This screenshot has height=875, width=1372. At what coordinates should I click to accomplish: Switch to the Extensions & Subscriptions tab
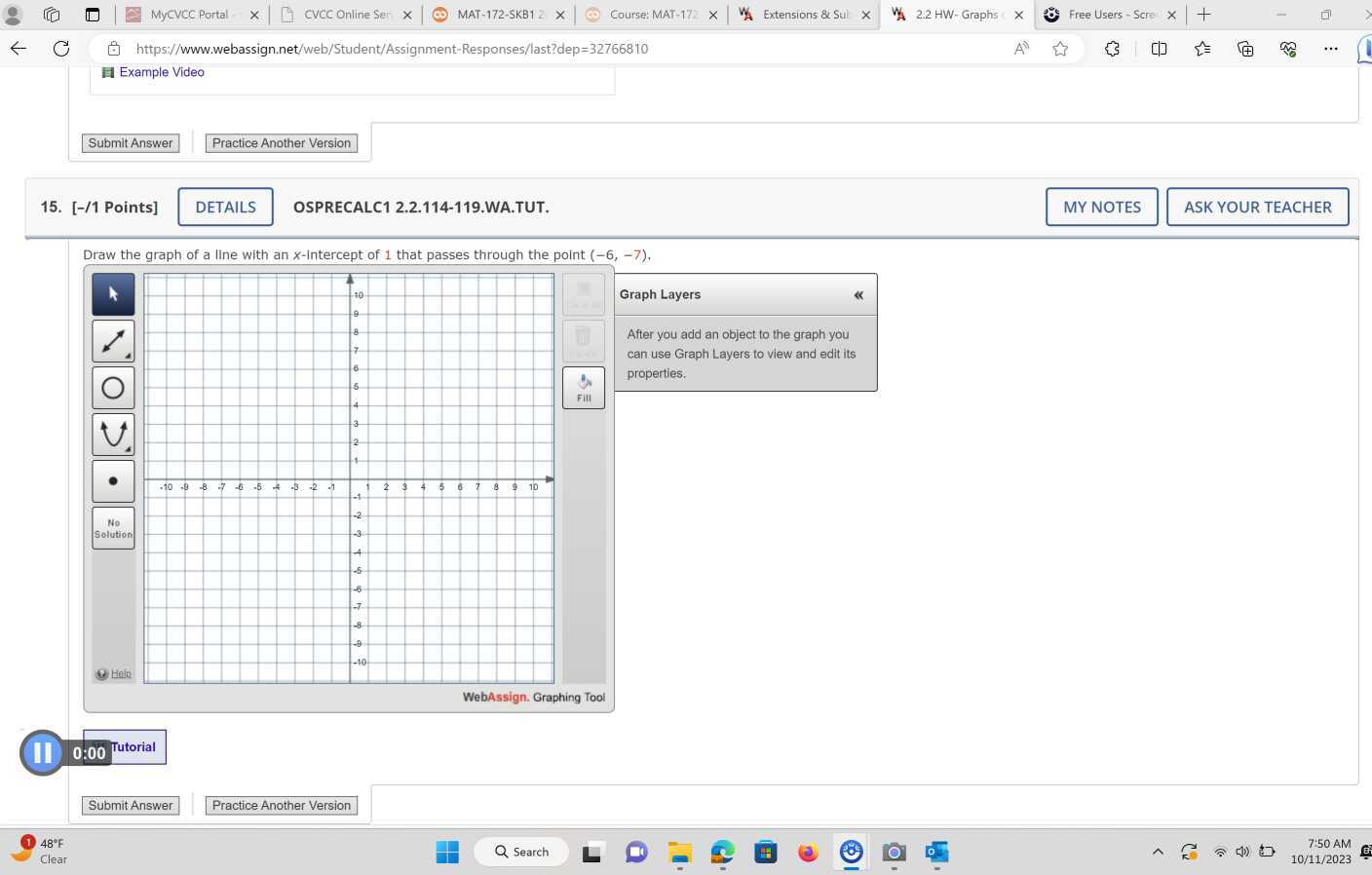point(802,15)
